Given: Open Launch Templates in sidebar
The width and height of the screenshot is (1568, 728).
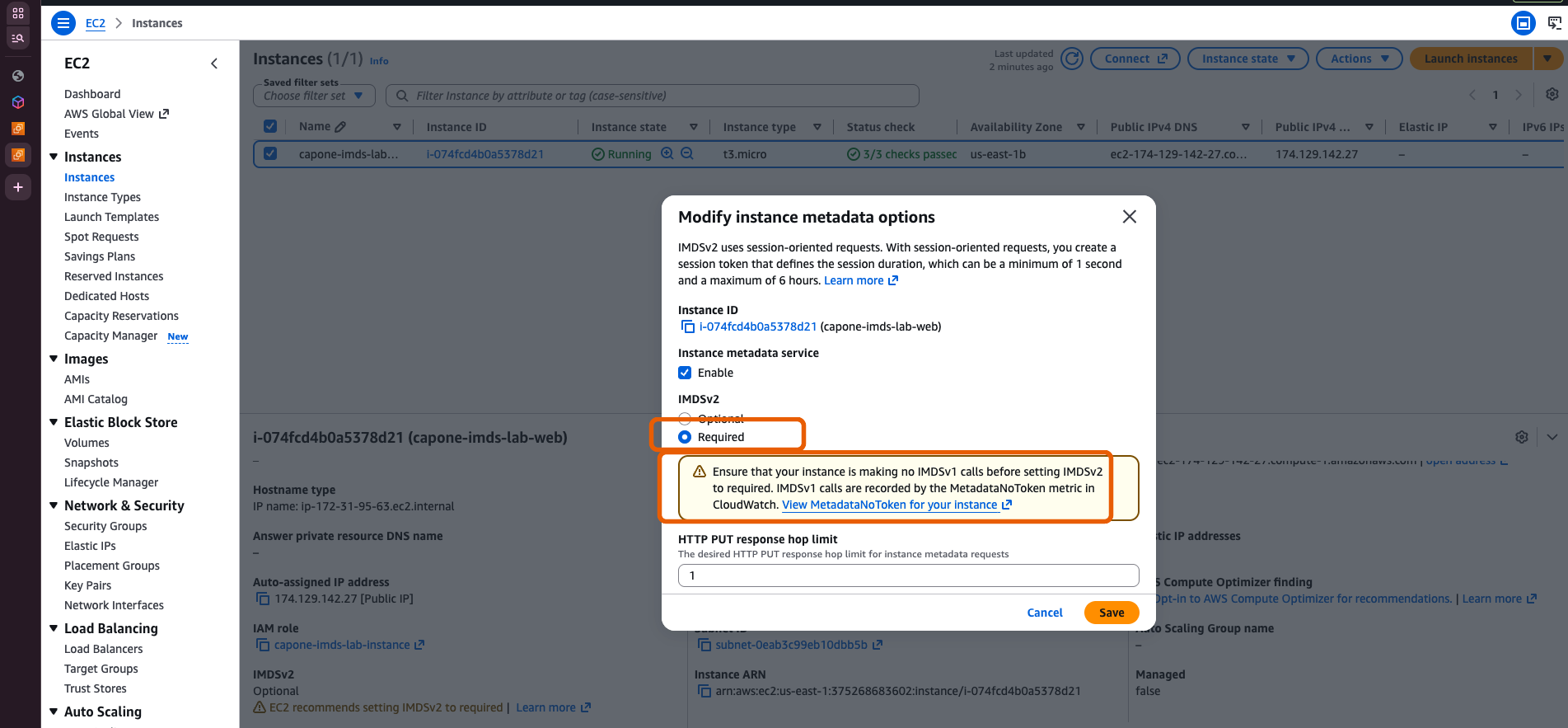Looking at the screenshot, I should point(111,217).
